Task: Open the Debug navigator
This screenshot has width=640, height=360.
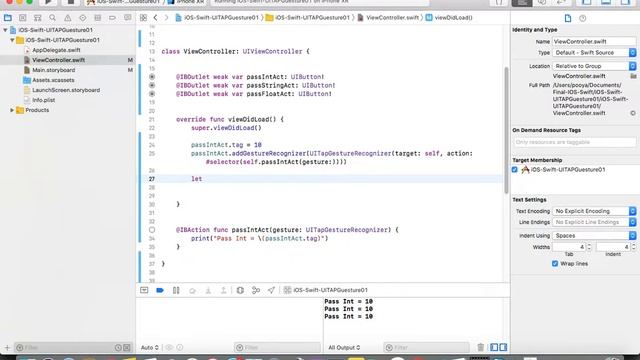Action: [x=98, y=18]
